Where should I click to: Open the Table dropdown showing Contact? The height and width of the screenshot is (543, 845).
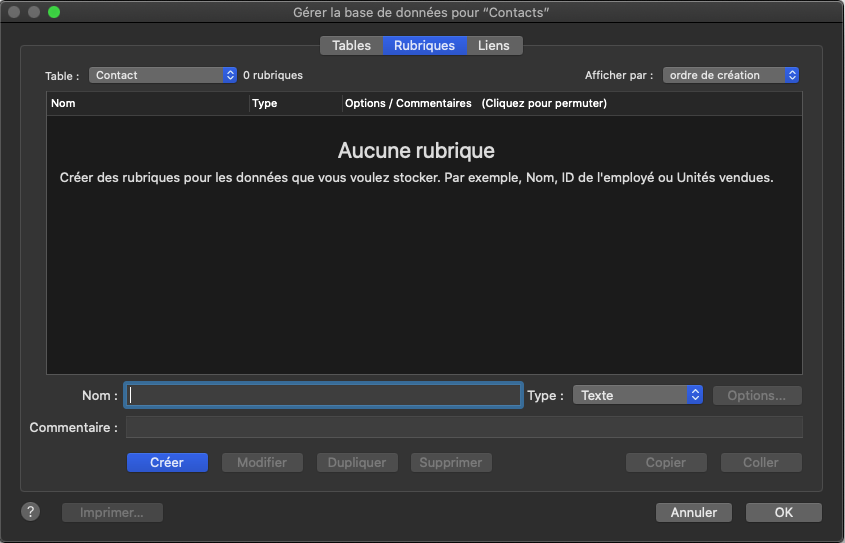[x=163, y=75]
